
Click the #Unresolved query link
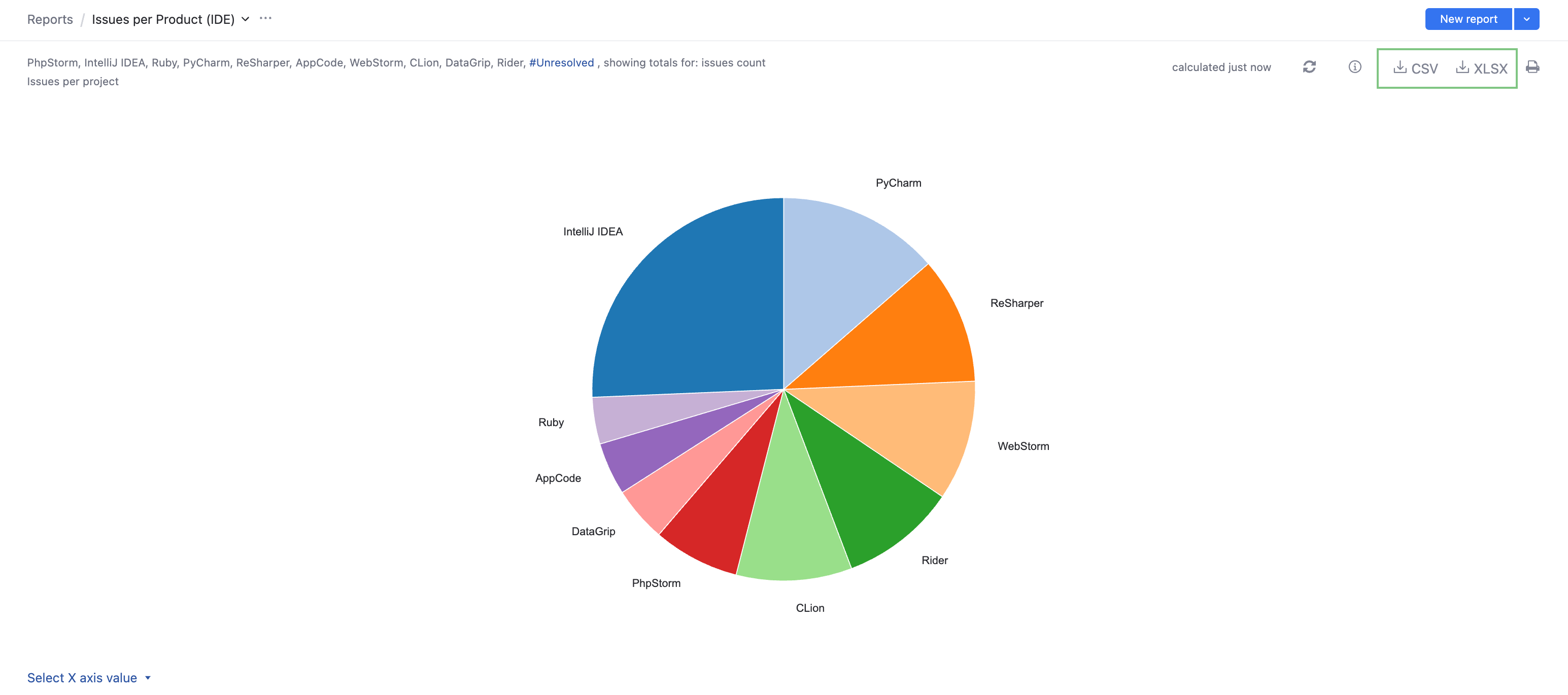coord(561,63)
